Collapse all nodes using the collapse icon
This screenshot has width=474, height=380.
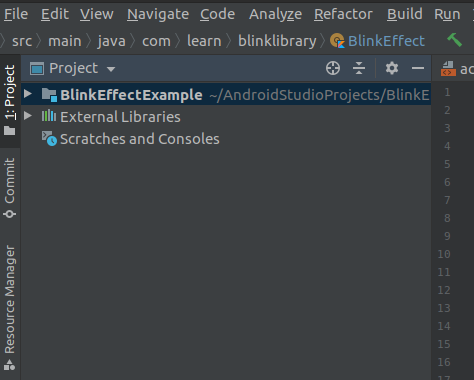tap(359, 68)
